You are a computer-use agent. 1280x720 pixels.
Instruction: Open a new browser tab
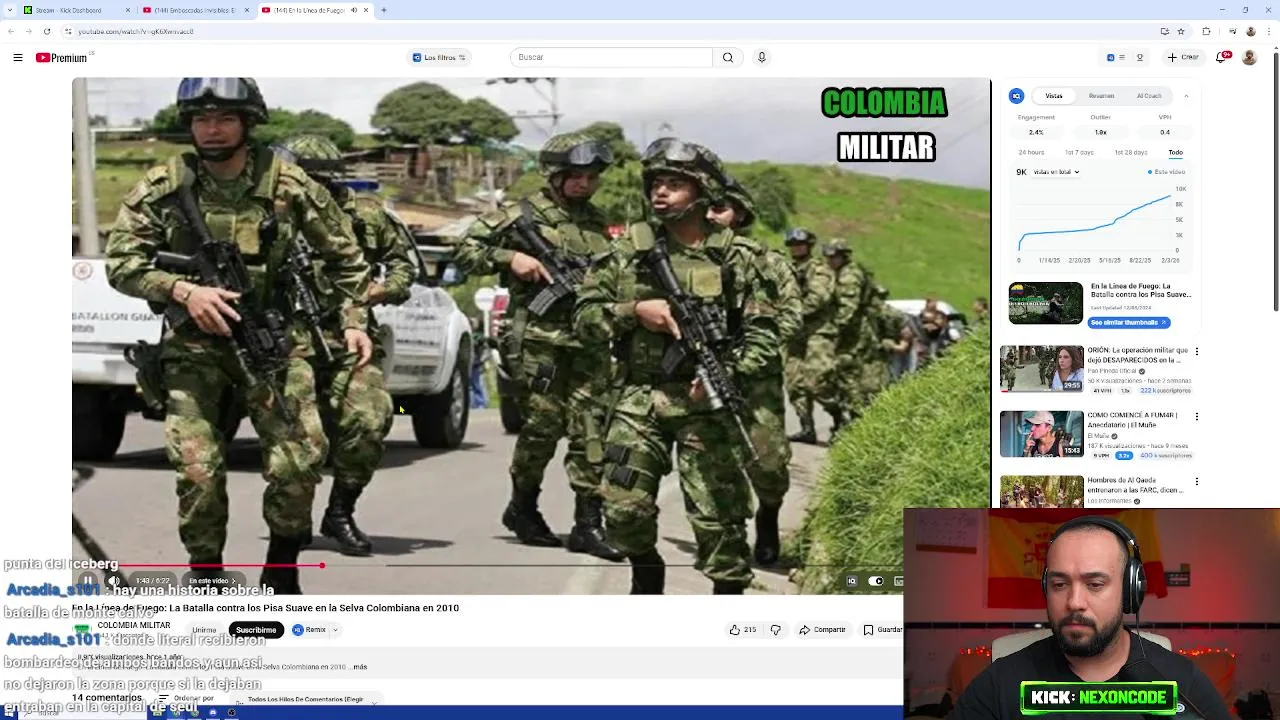pyautogui.click(x=384, y=10)
